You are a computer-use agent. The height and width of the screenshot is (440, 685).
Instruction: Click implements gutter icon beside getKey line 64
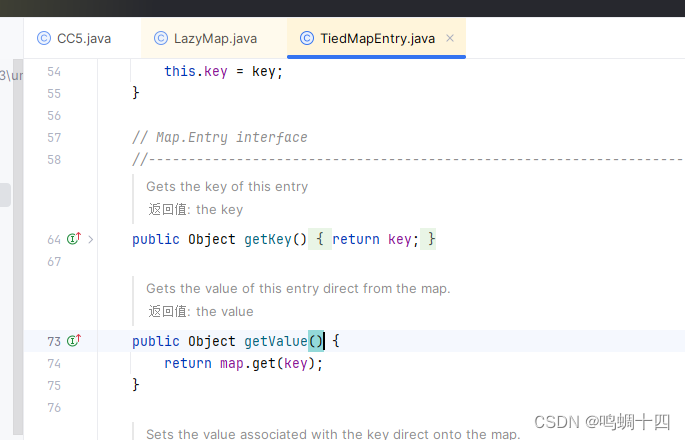74,239
